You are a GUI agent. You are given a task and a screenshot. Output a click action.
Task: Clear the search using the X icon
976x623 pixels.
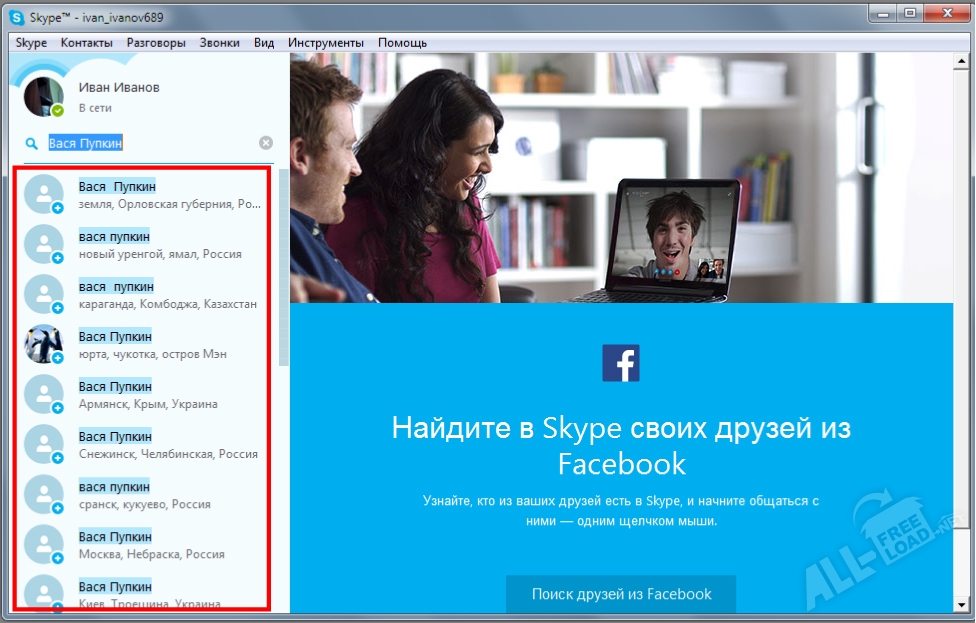pyautogui.click(x=265, y=143)
